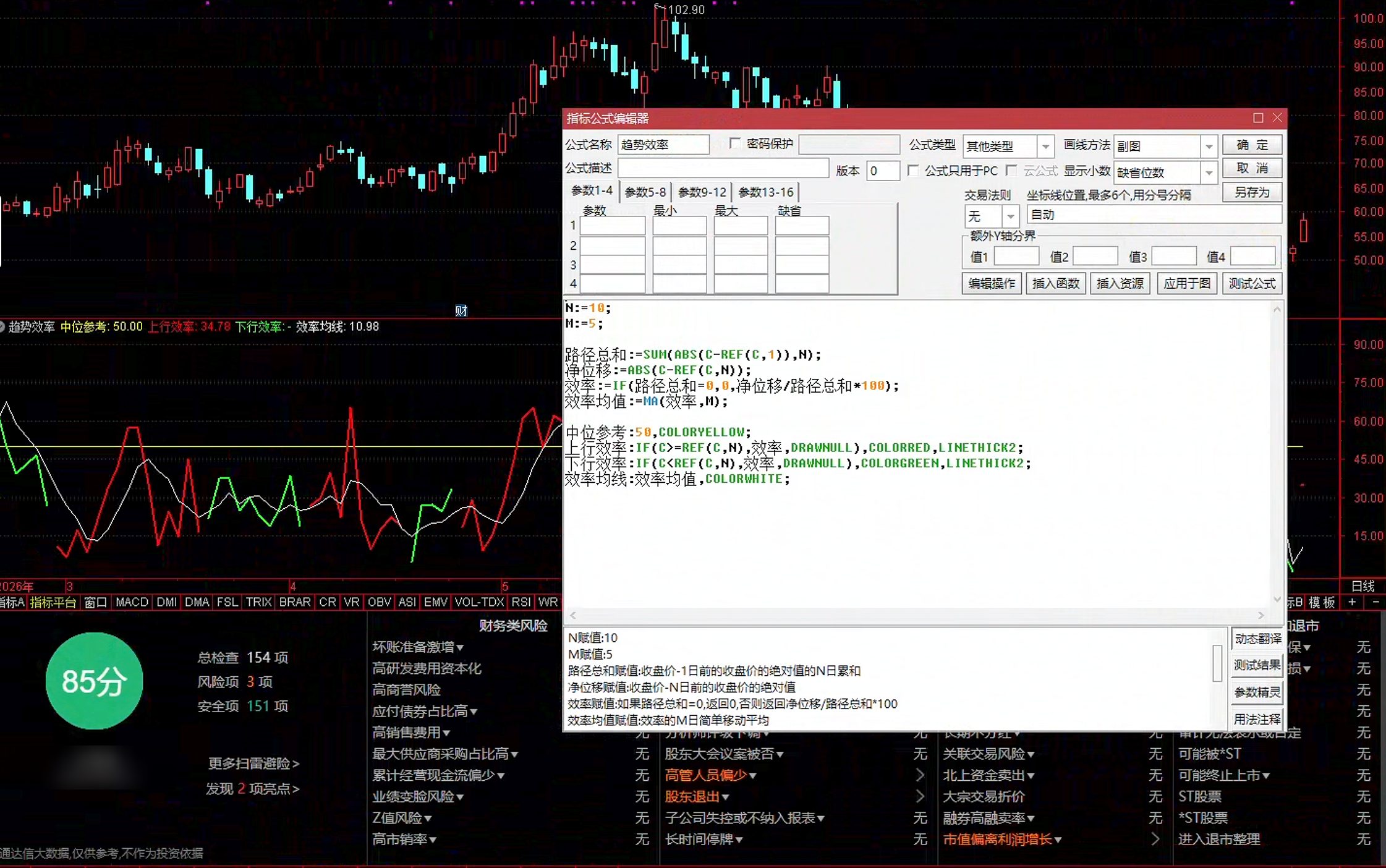Viewport: 1386px width, 868px height.
Task: Click 应用于图 button
Action: 1187,283
